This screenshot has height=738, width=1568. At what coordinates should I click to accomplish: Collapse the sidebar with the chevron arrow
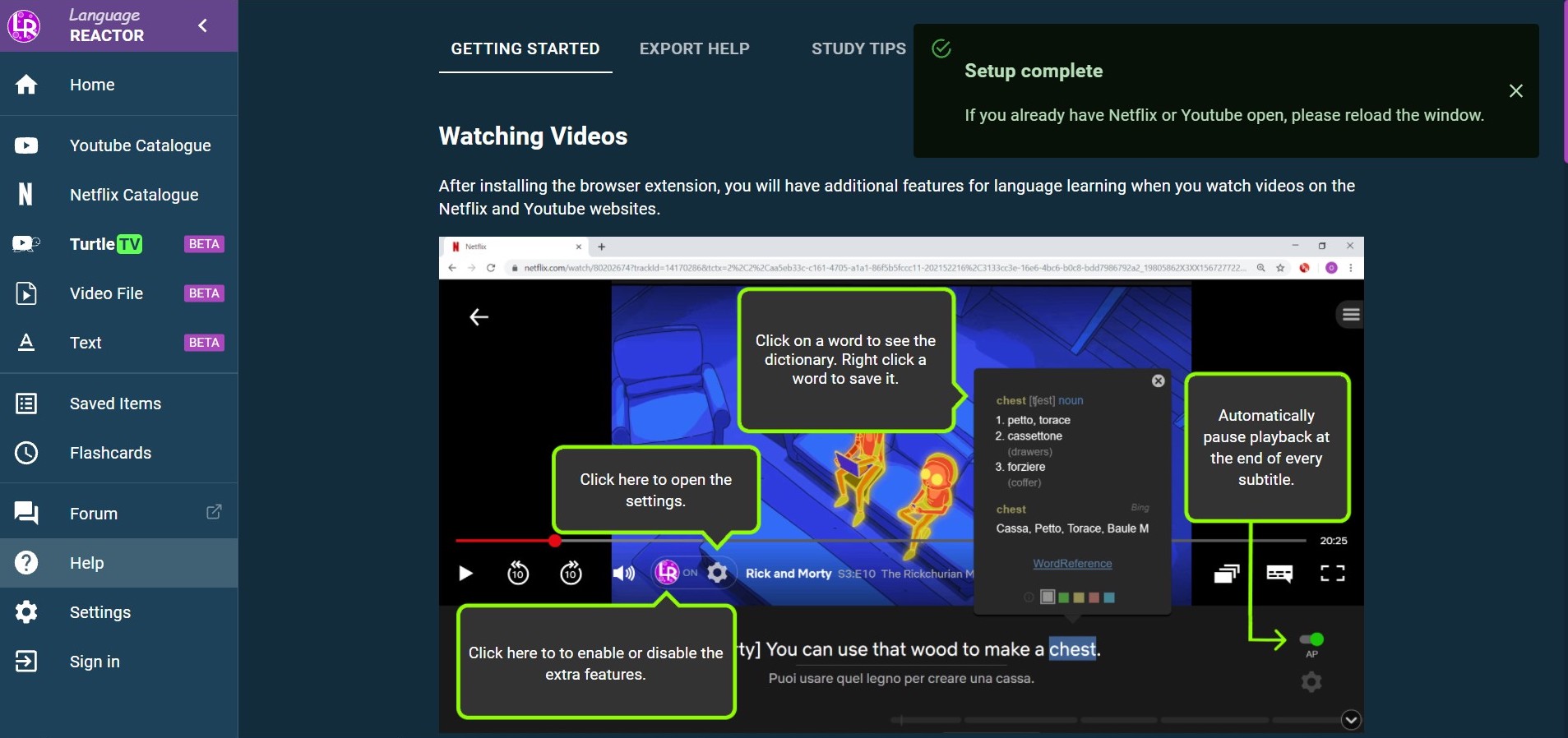point(203,25)
